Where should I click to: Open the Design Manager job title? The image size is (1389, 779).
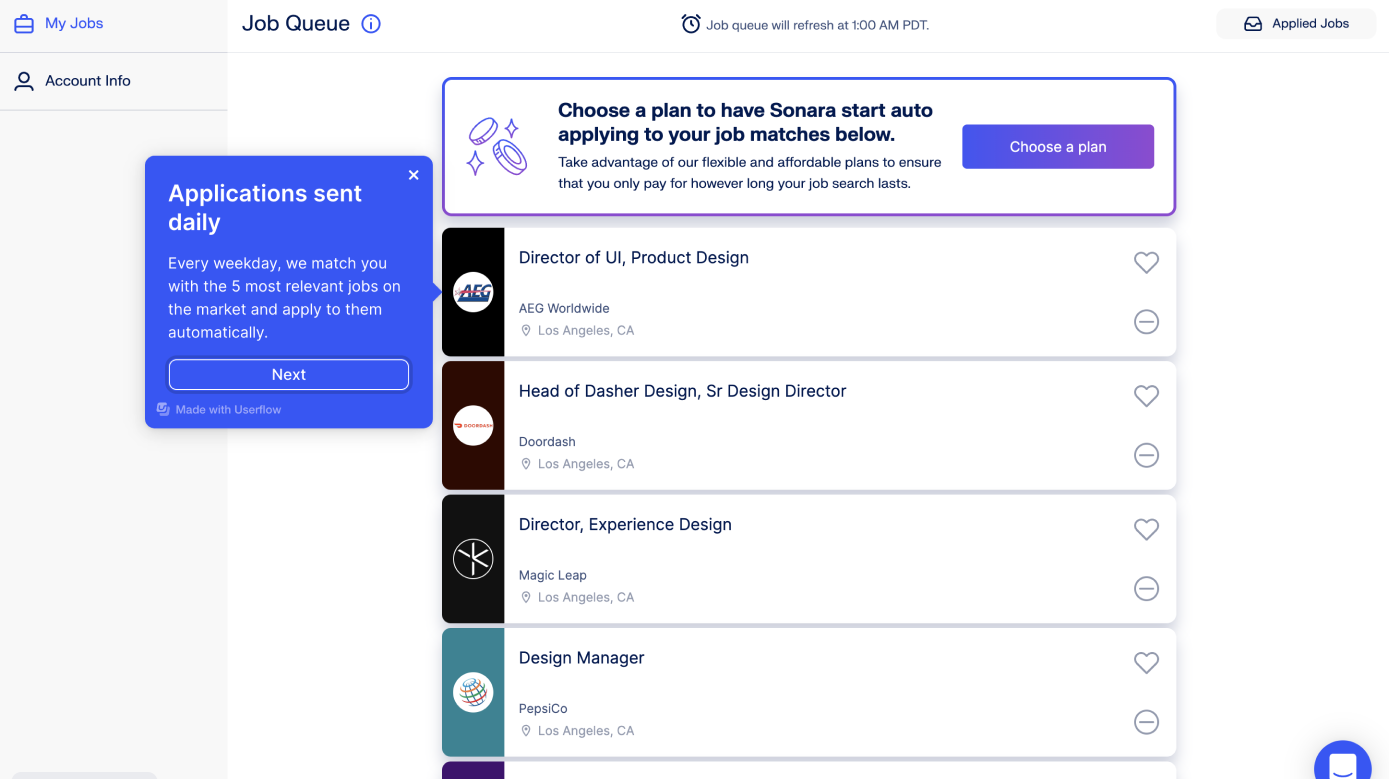(581, 658)
